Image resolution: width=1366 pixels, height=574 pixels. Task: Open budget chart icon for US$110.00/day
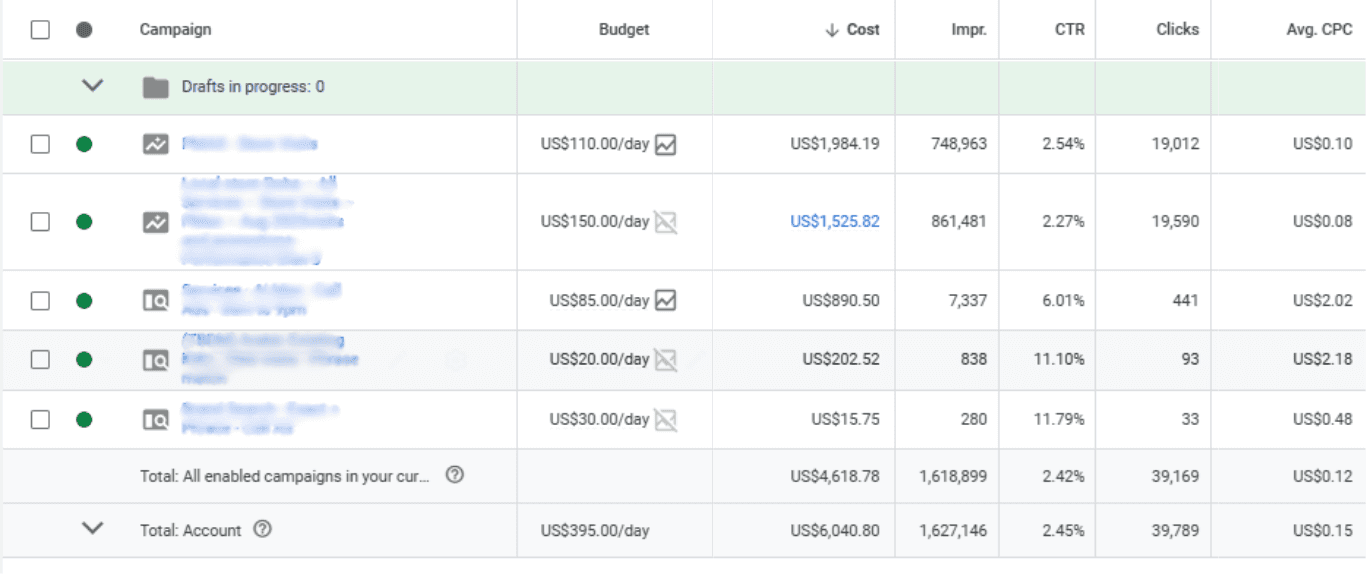[x=666, y=144]
